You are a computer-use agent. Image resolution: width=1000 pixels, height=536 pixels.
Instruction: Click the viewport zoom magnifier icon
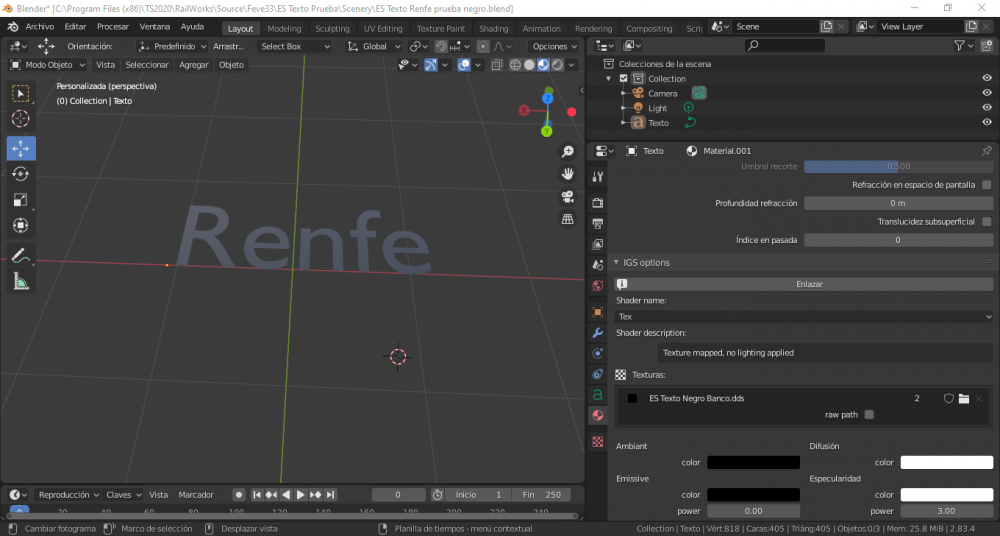pos(568,151)
